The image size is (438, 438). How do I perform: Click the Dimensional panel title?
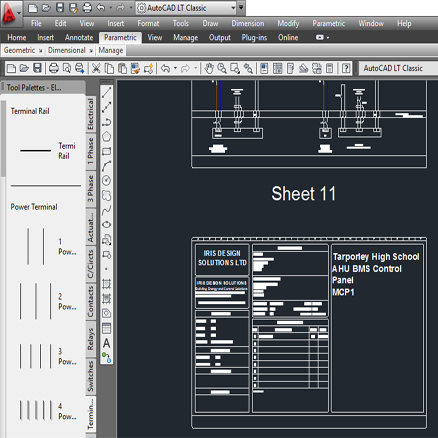(x=67, y=50)
